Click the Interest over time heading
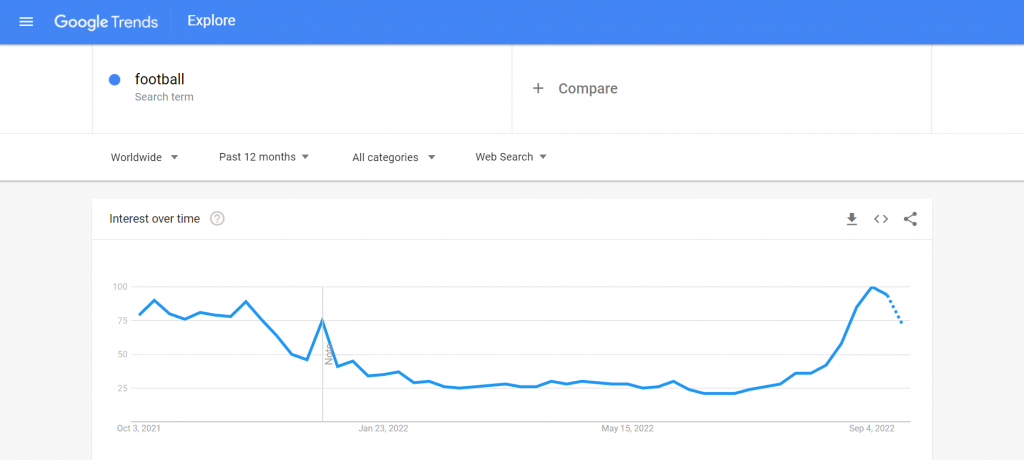Screen dimensions: 1024x460 (154, 219)
